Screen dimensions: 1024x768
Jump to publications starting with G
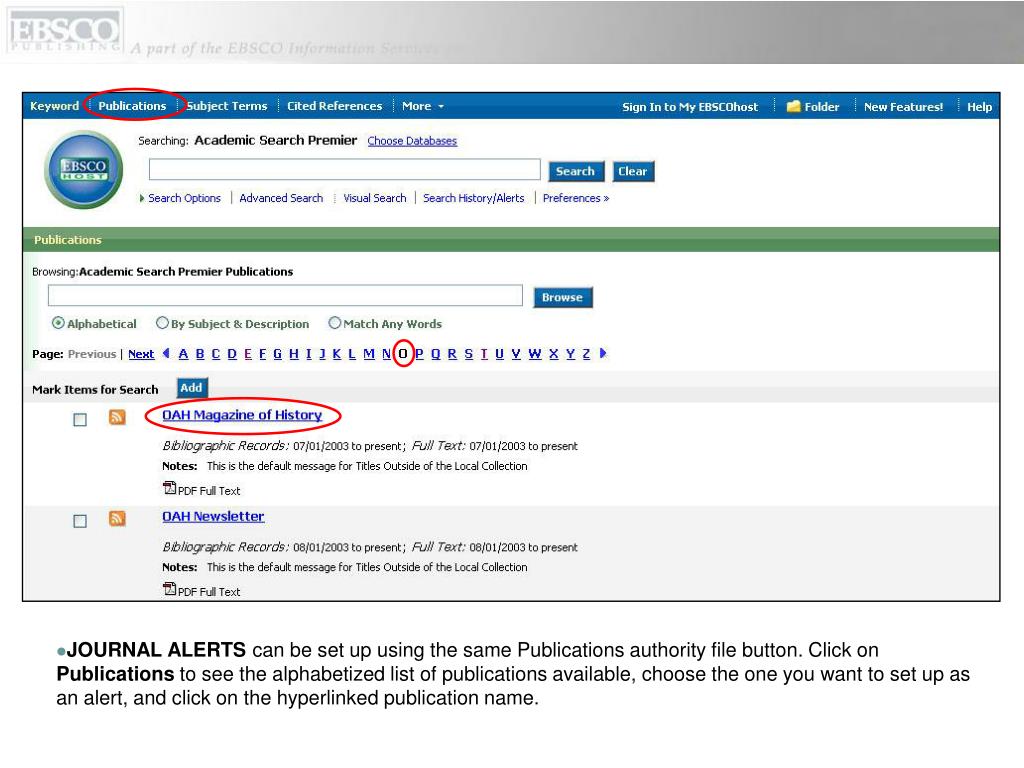278,353
